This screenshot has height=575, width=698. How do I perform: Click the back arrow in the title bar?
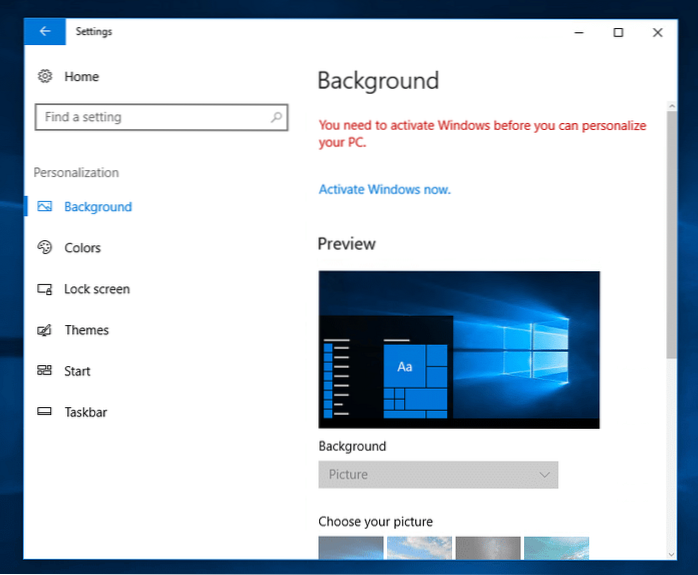(45, 32)
